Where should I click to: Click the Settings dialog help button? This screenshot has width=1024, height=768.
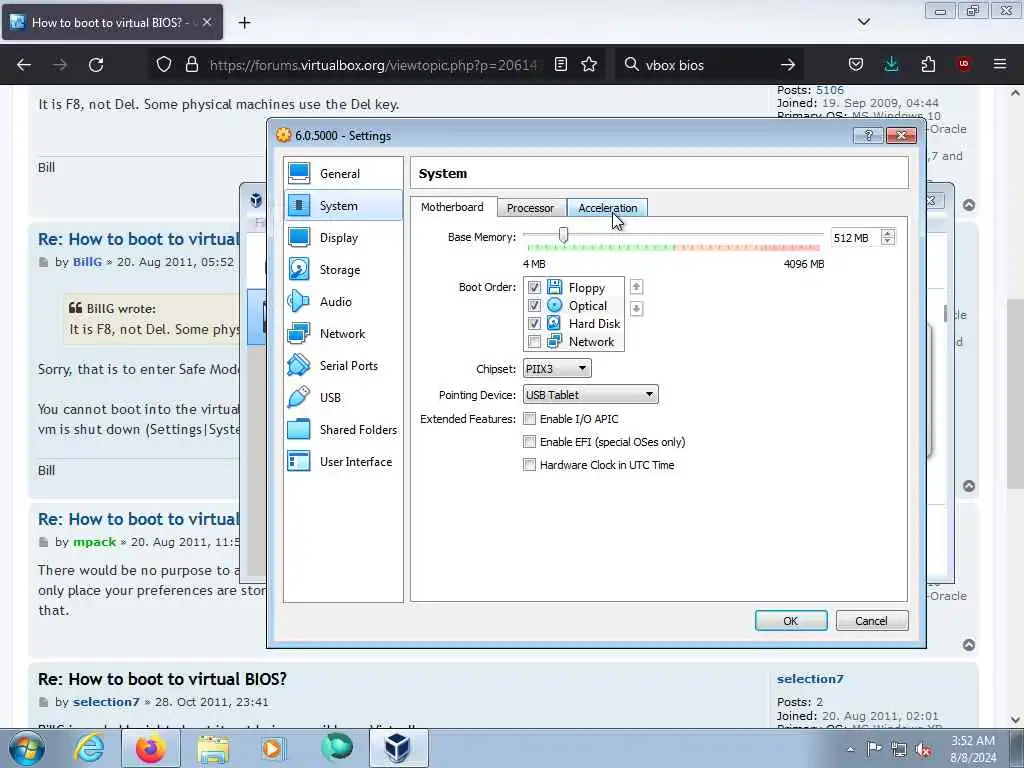click(x=869, y=135)
